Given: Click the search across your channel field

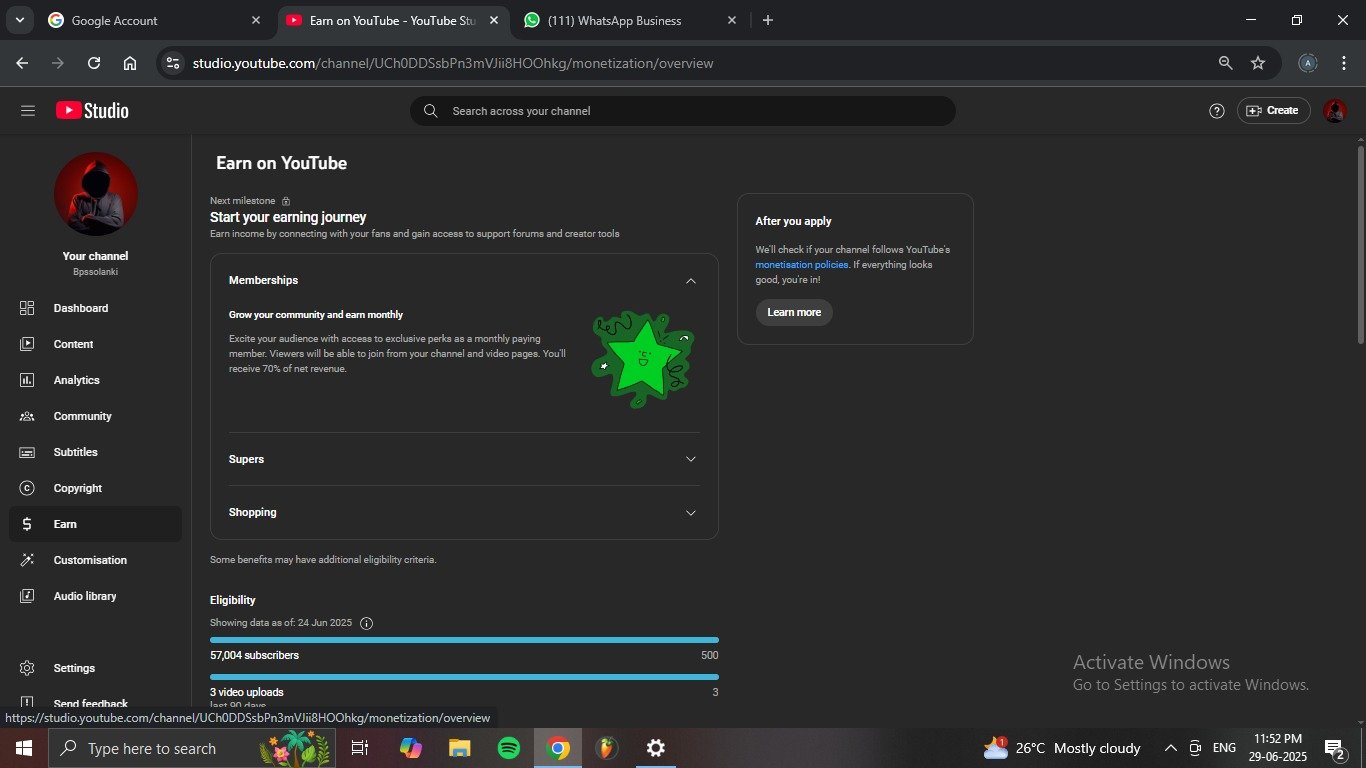Looking at the screenshot, I should click(x=683, y=111).
